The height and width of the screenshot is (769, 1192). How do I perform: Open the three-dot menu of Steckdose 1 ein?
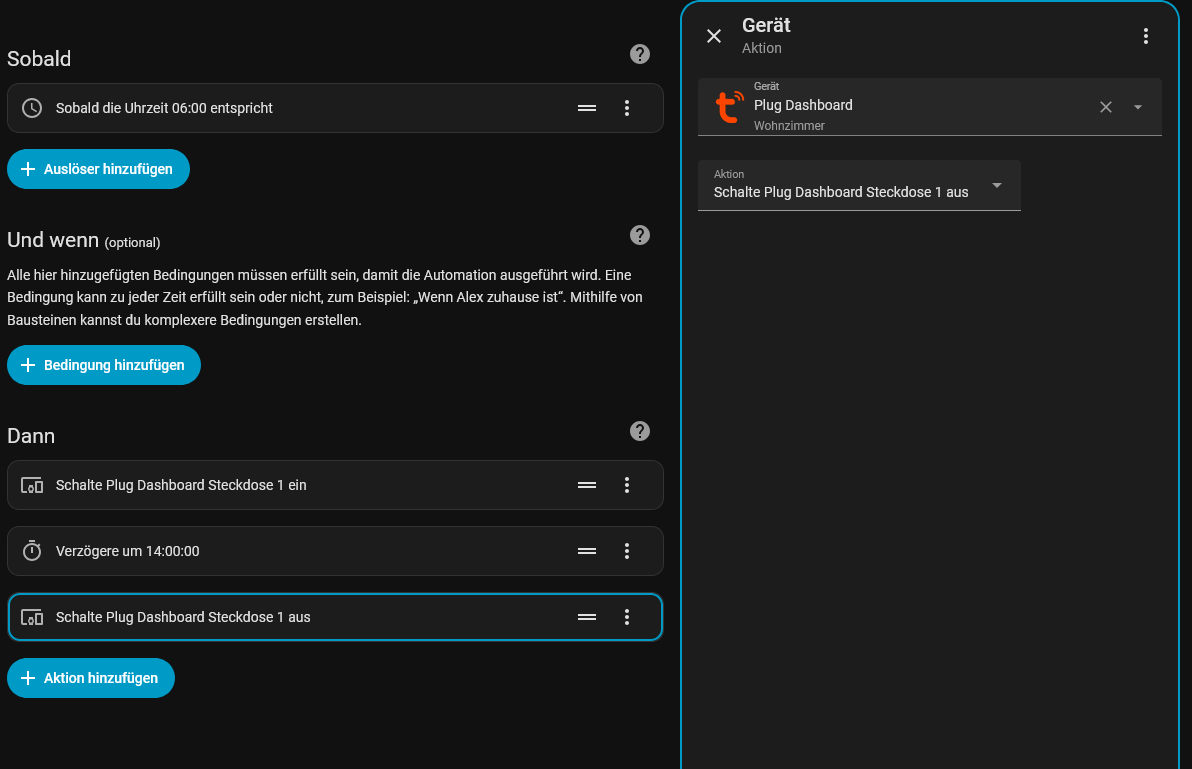coord(627,485)
